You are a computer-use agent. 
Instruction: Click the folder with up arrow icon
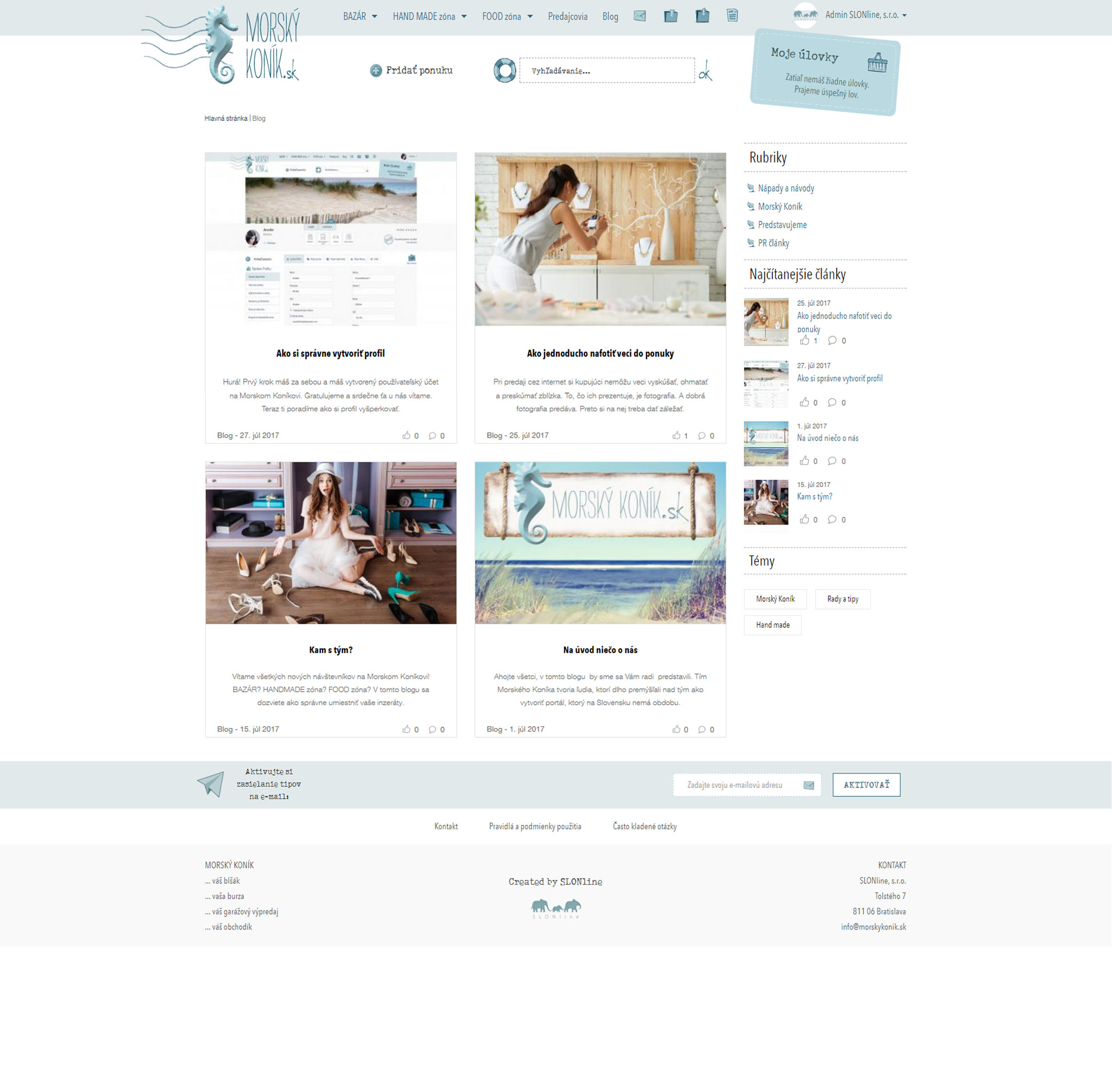[702, 16]
